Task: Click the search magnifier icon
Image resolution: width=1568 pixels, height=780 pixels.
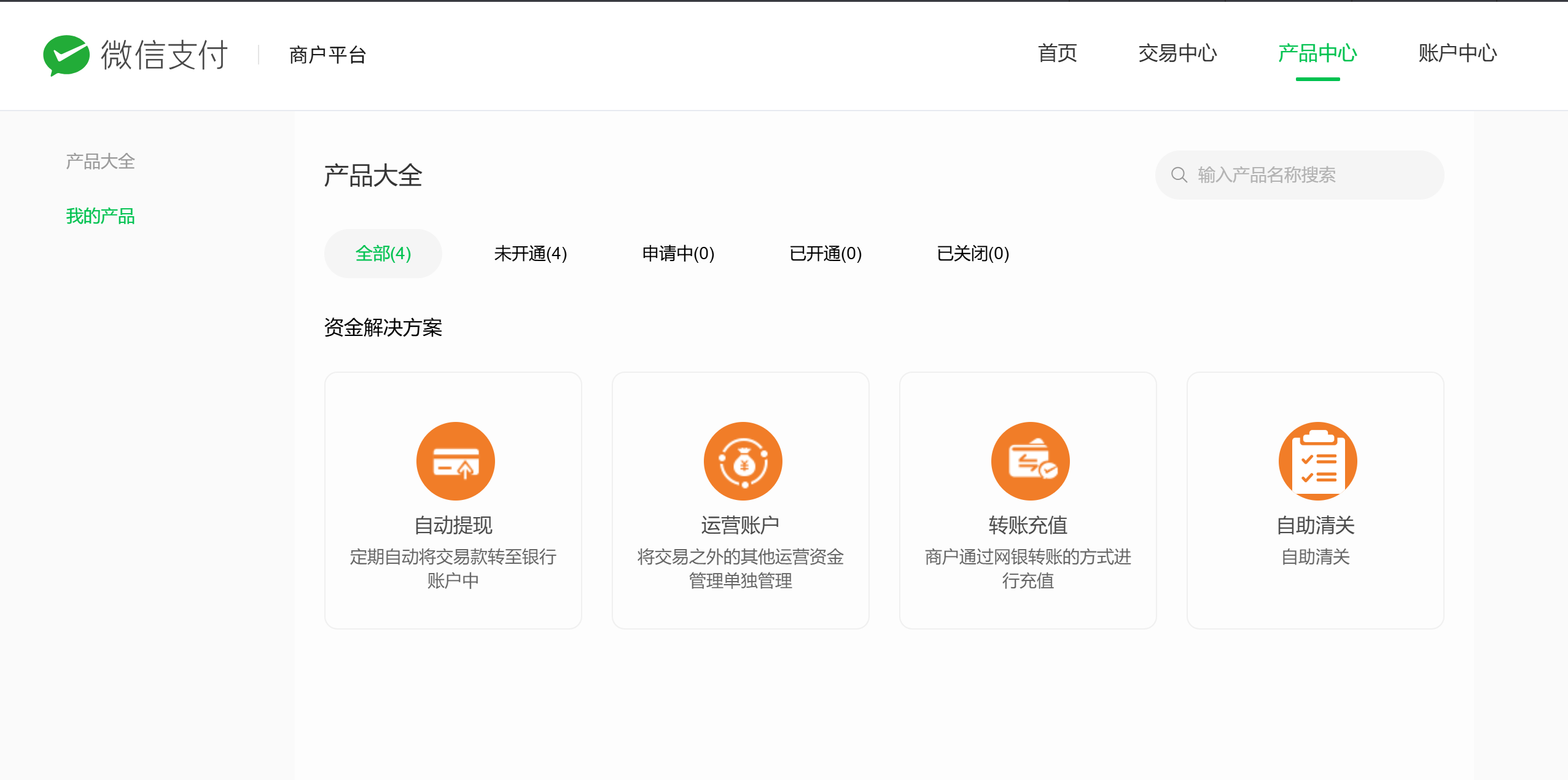Action: pyautogui.click(x=1179, y=175)
